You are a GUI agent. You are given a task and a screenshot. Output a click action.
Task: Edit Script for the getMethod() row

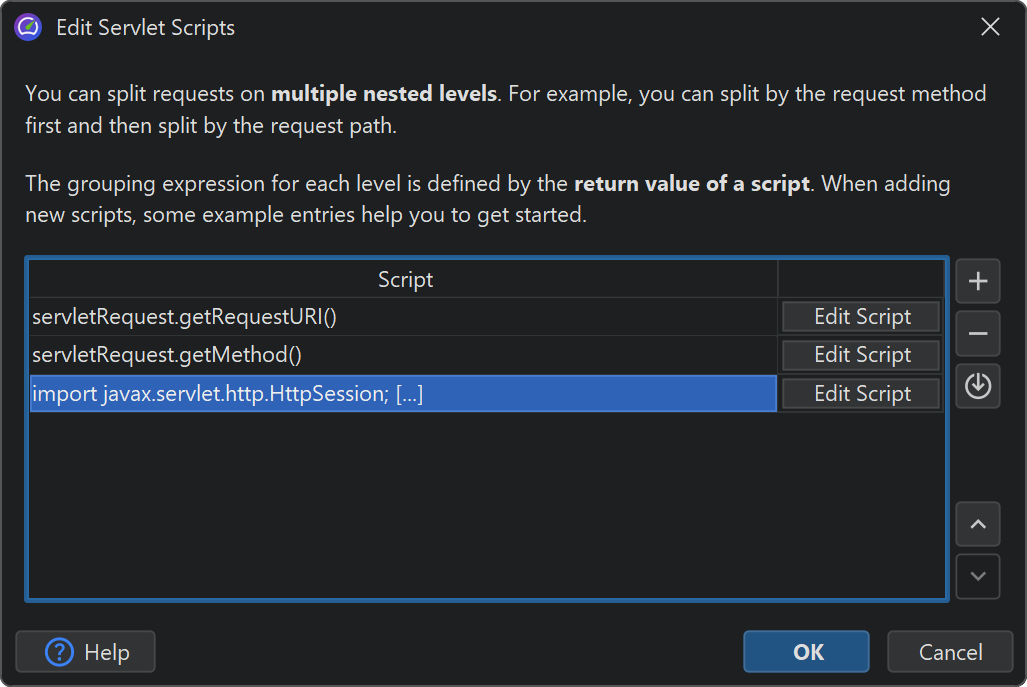[x=861, y=355]
